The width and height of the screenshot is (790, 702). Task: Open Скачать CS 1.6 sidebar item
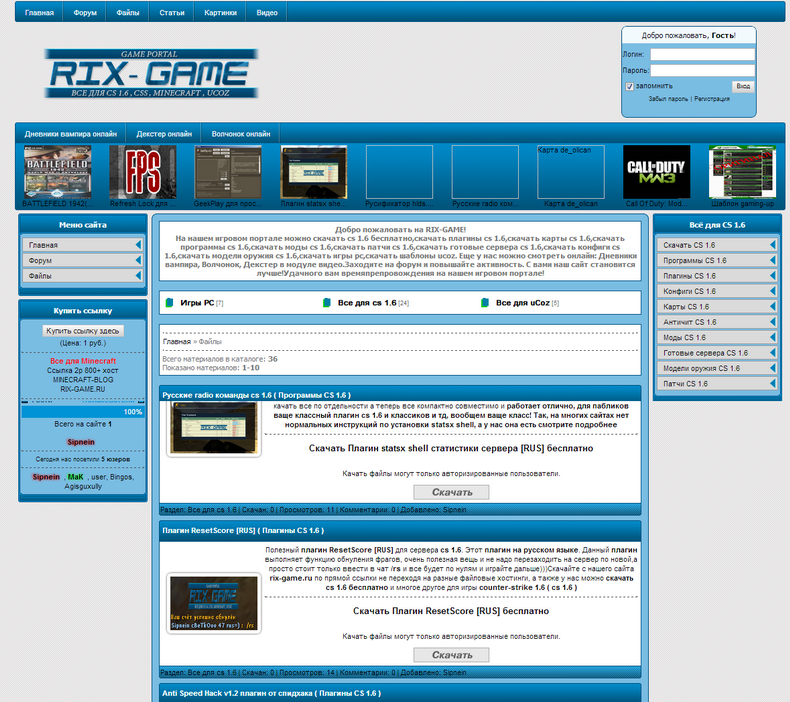coord(717,245)
